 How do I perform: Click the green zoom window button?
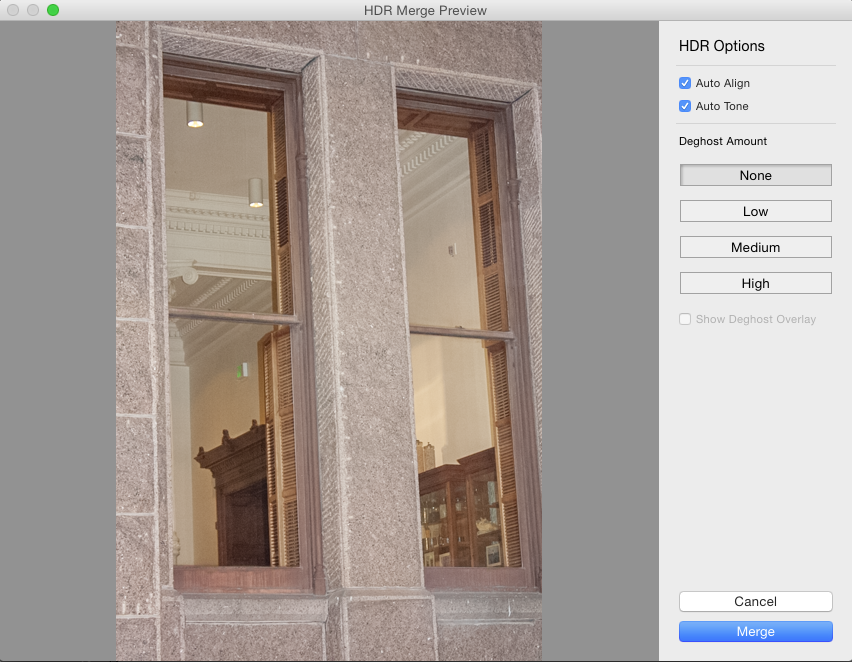click(x=53, y=10)
